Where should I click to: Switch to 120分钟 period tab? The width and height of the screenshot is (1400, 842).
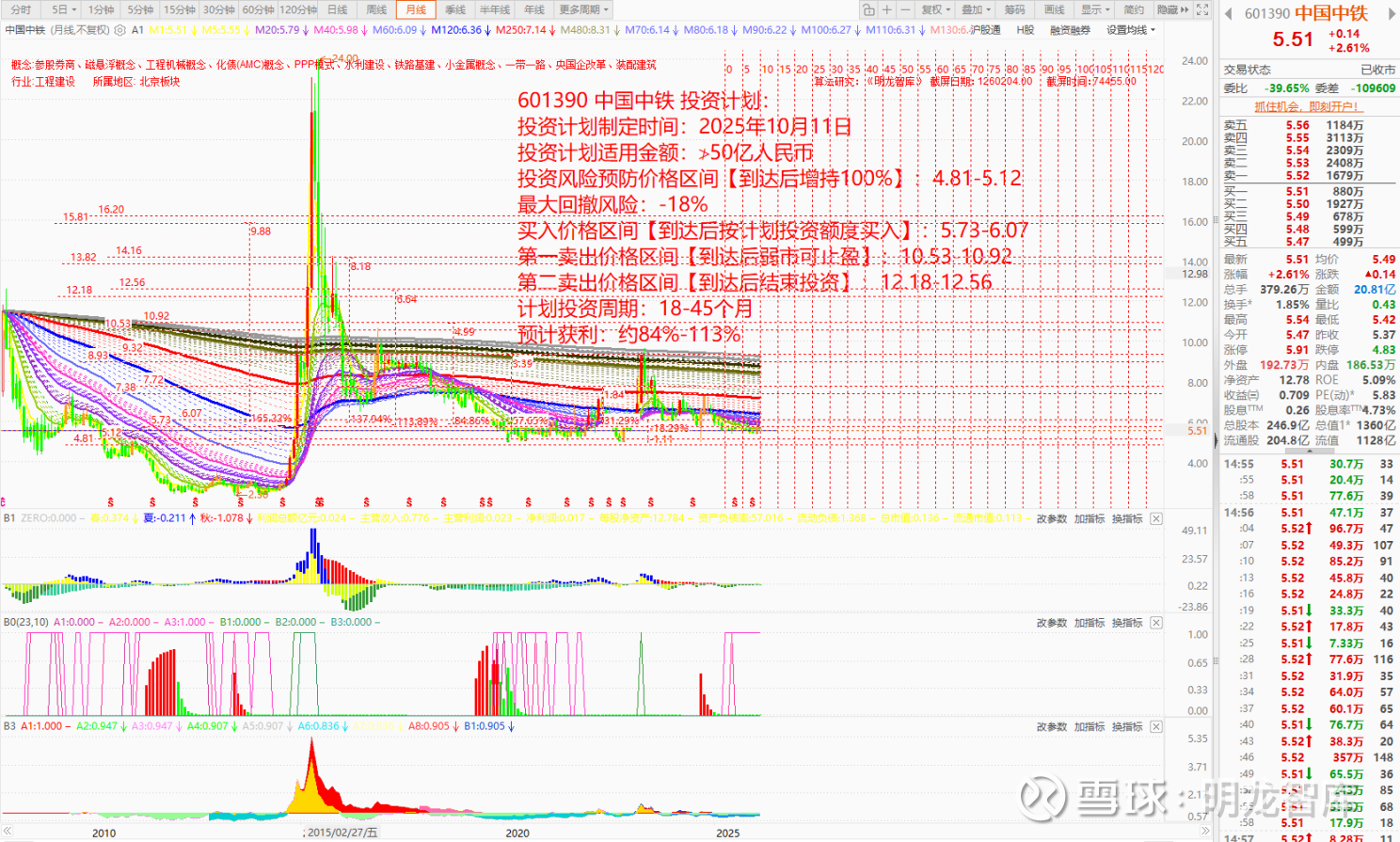[x=299, y=9]
